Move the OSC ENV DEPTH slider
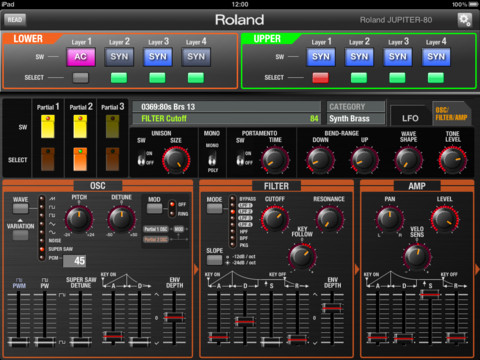This screenshot has width=480, height=360. tap(174, 317)
